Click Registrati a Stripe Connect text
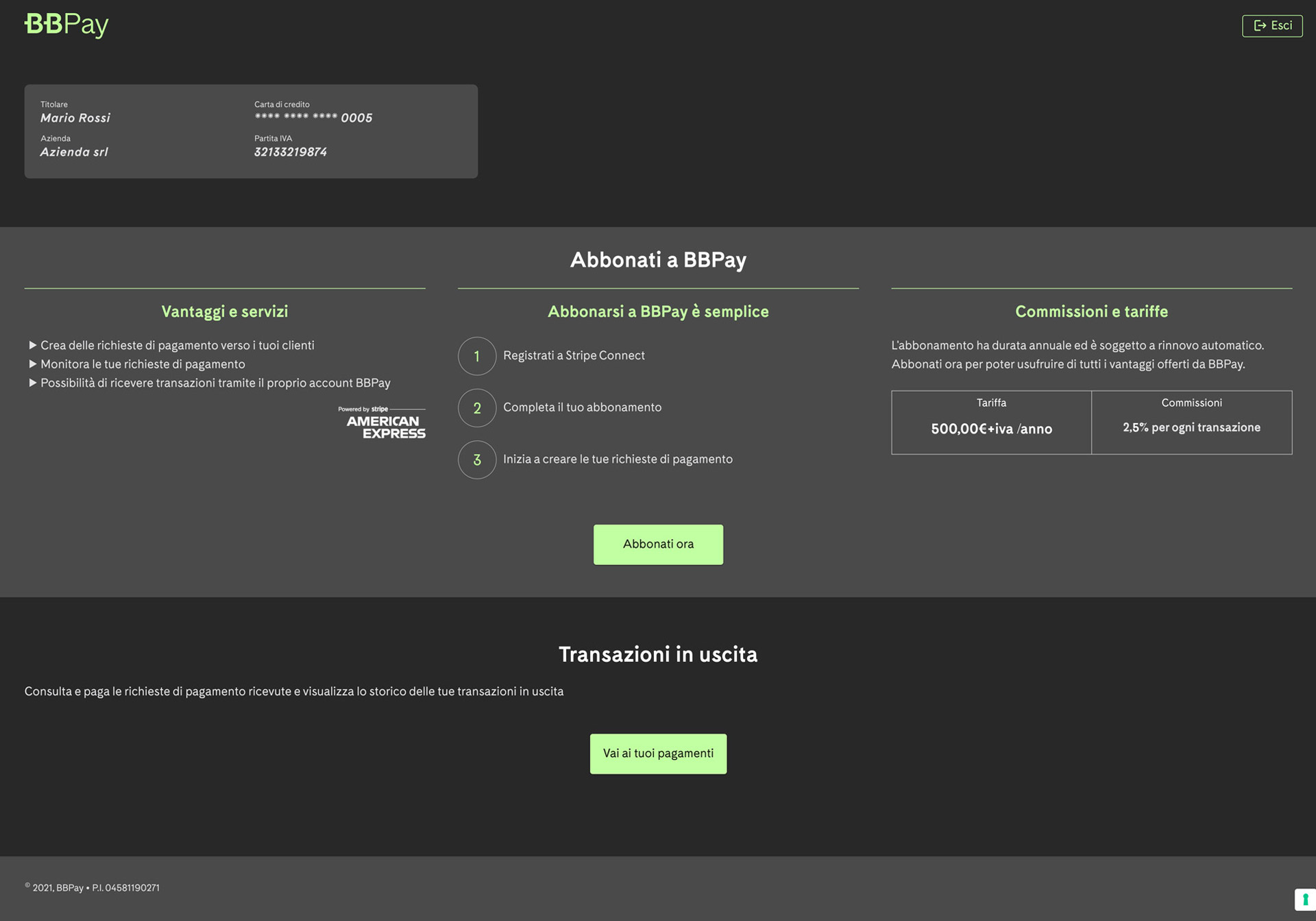Viewport: 1316px width, 921px height. point(574,355)
